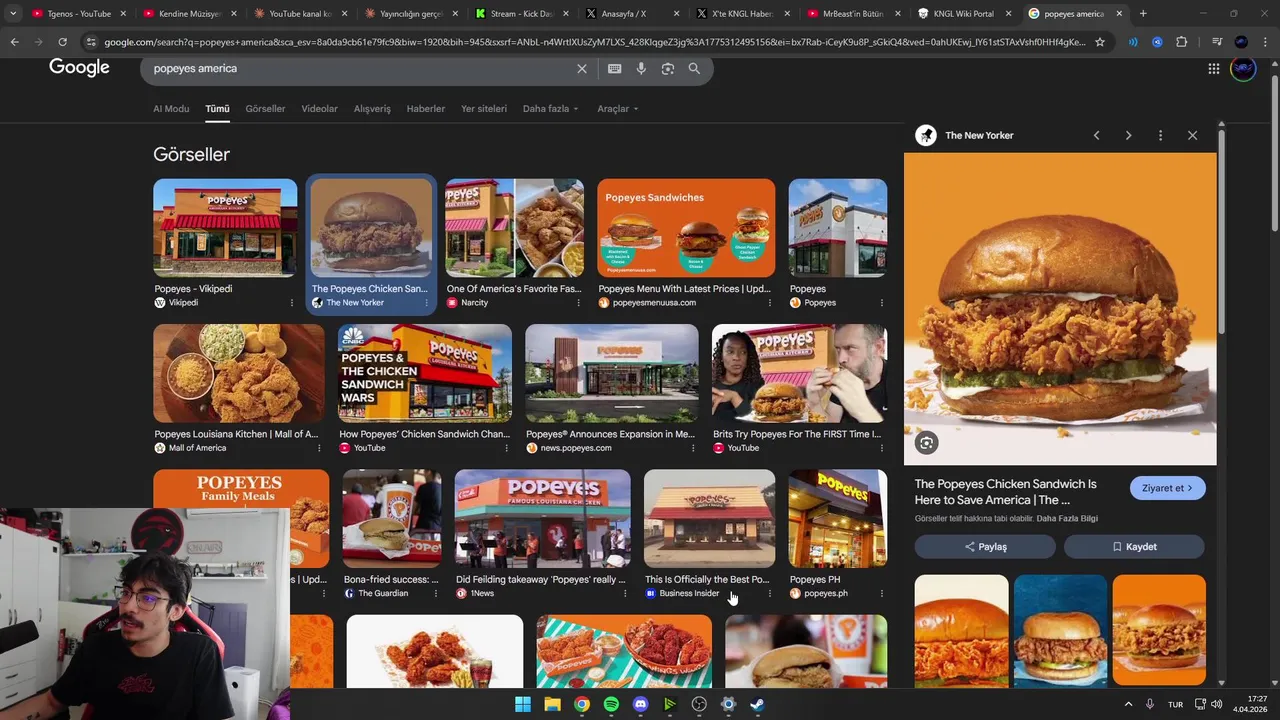This screenshot has height=720, width=1280.
Task: Click the Ziyaret et button
Action: pos(1168,488)
